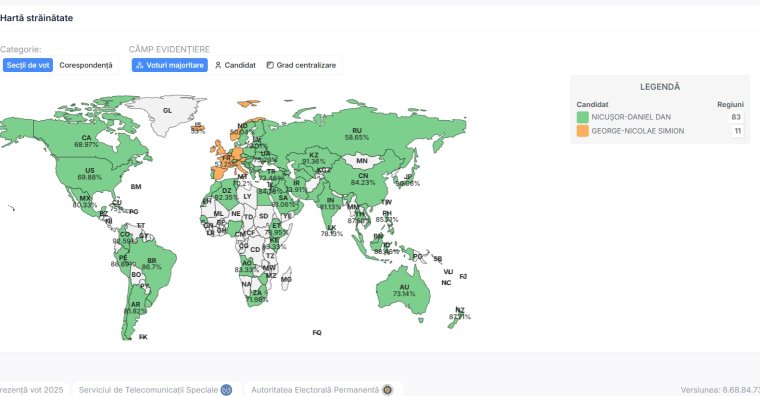760x396 pixels.
Task: Click the Voturi majoritare group icon
Action: [140, 65]
